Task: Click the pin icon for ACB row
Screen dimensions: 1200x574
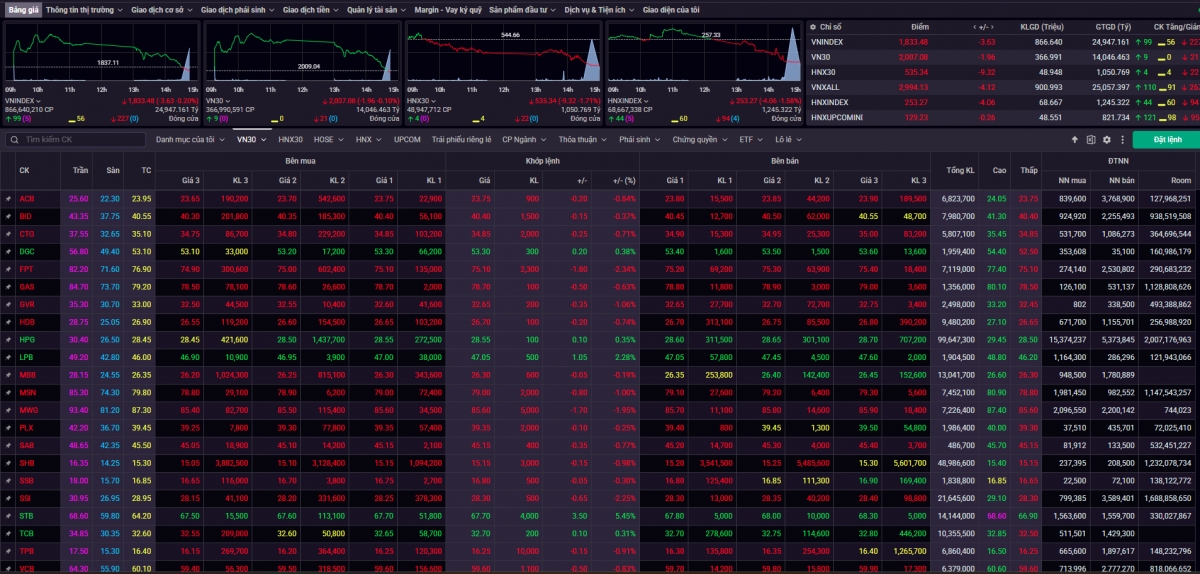Action: coord(8,198)
